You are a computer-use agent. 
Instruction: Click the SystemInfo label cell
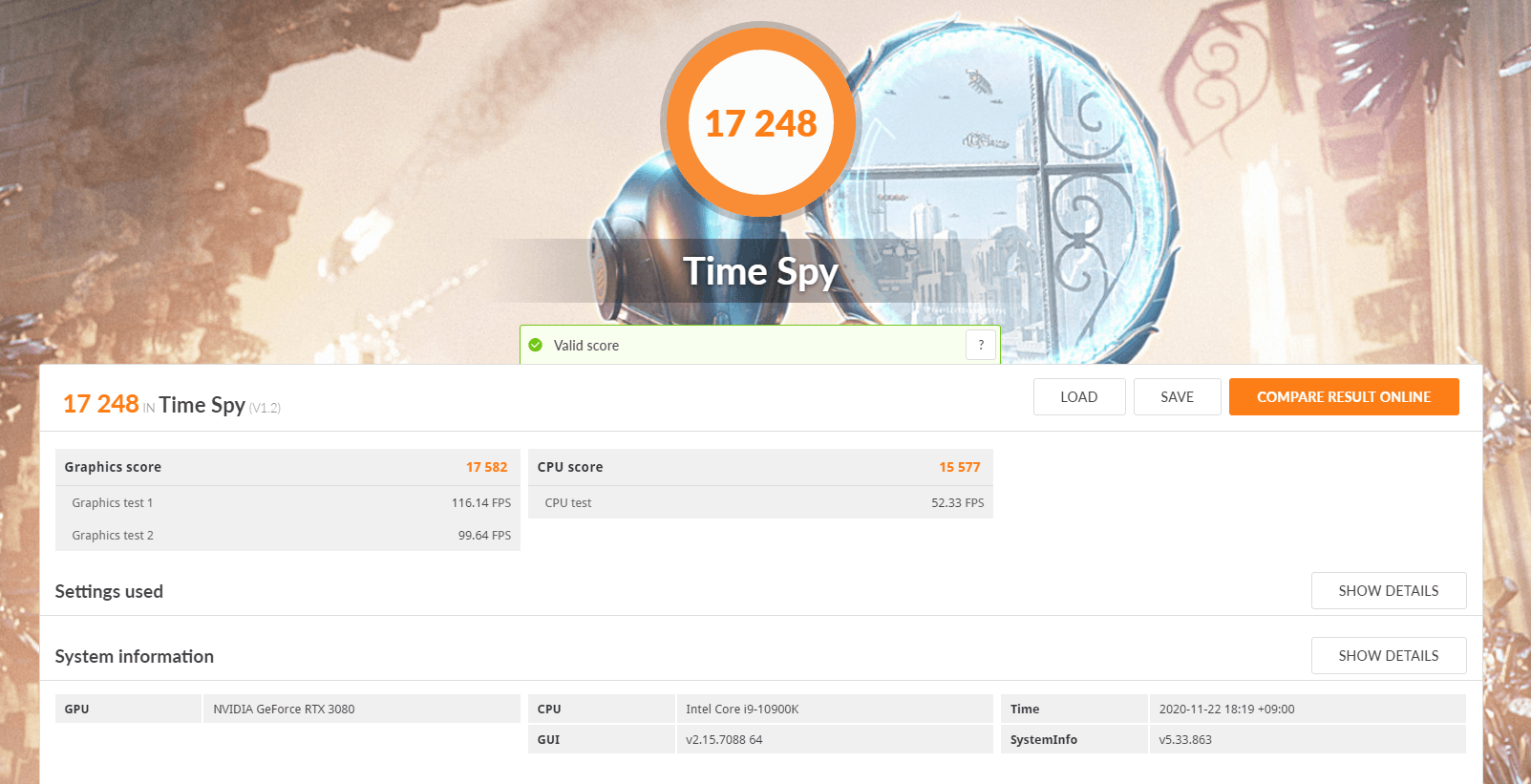coord(1074,739)
